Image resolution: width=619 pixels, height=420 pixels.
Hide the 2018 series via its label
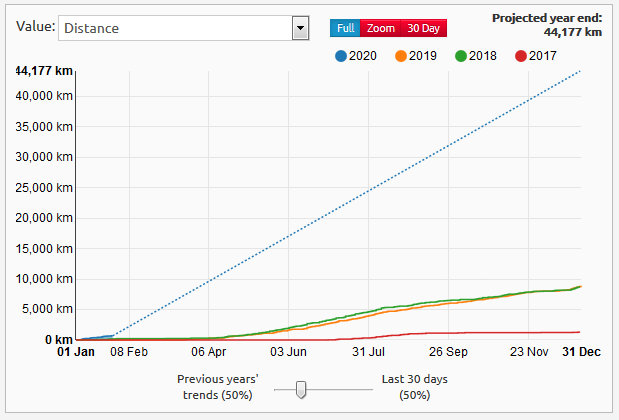pyautogui.click(x=486, y=56)
